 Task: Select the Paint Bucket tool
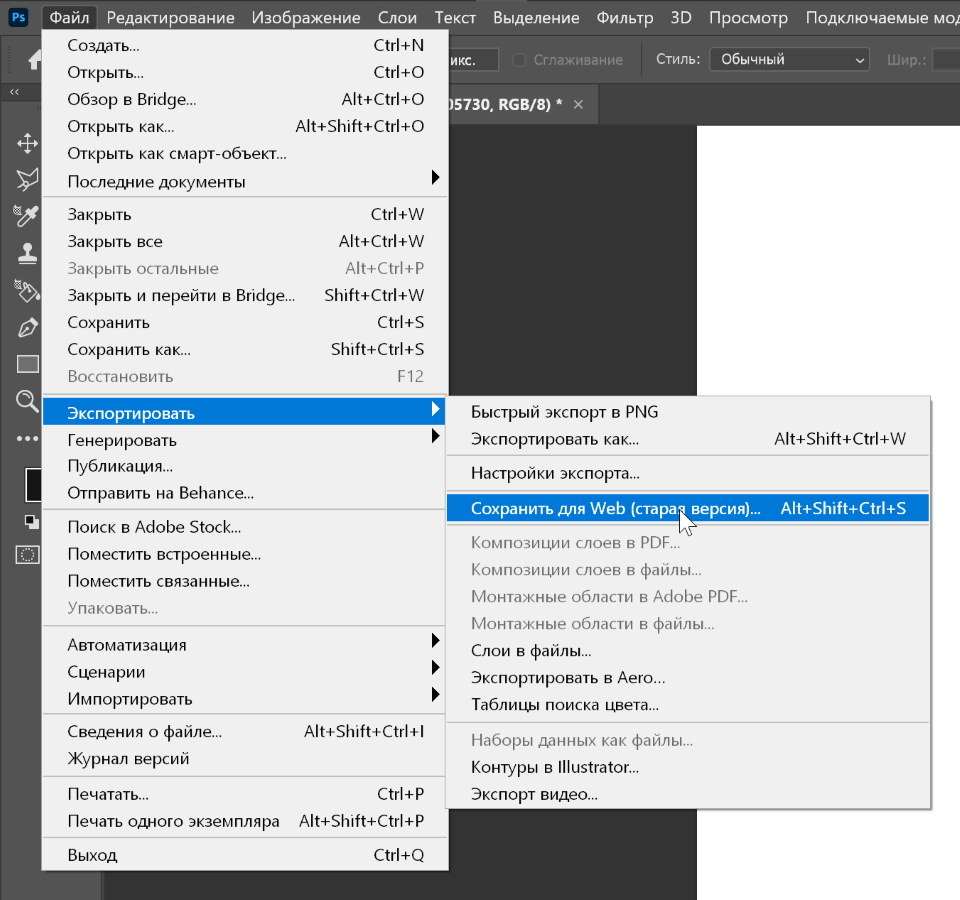27,290
